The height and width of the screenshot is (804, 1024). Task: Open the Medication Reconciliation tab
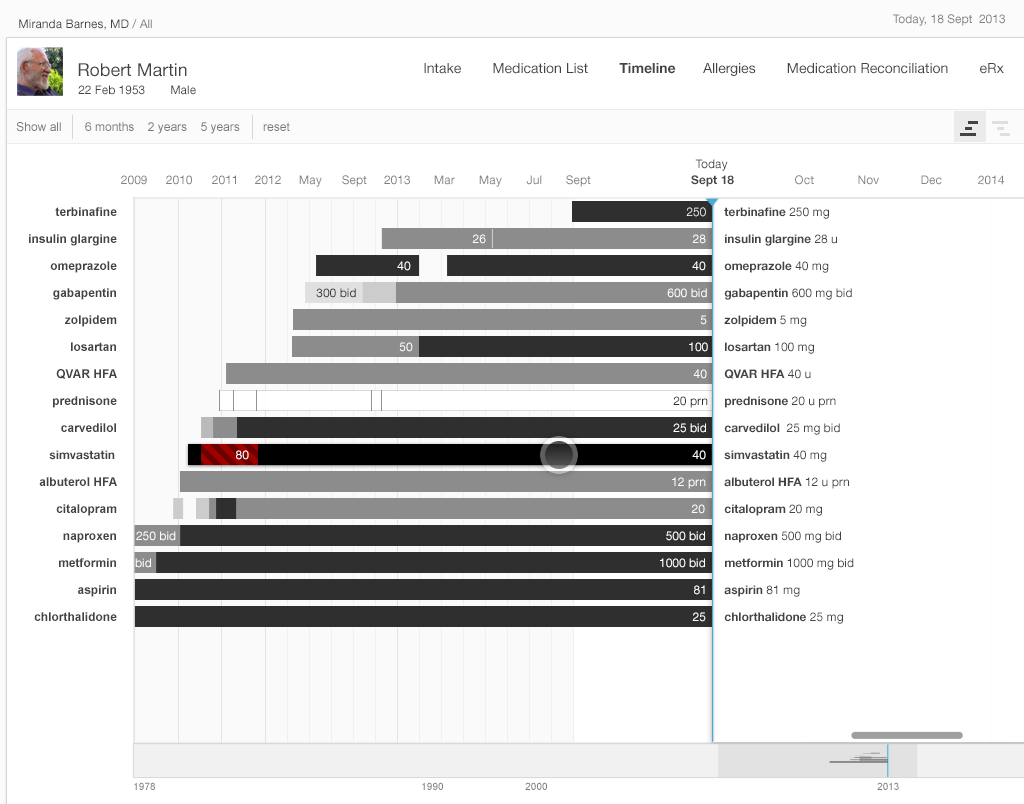click(x=867, y=68)
